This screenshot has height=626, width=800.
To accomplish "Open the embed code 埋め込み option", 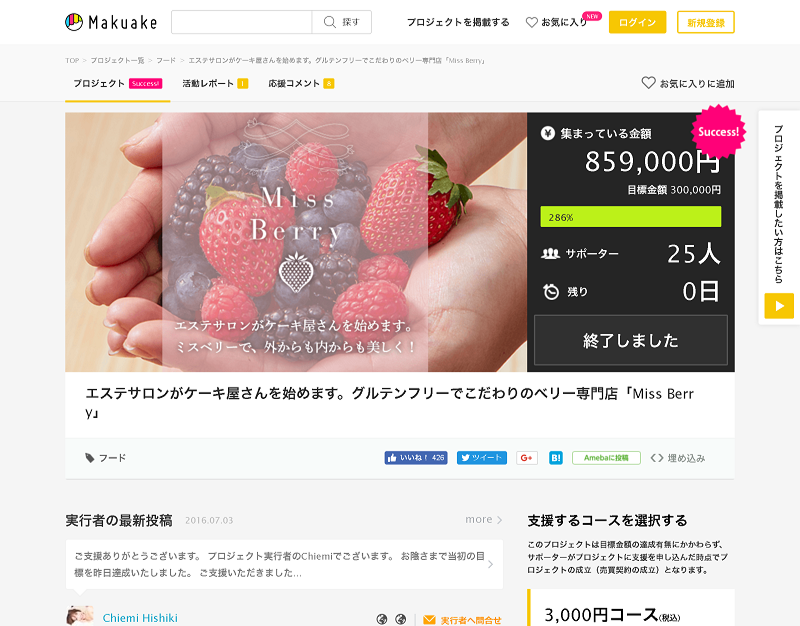I will (x=678, y=458).
